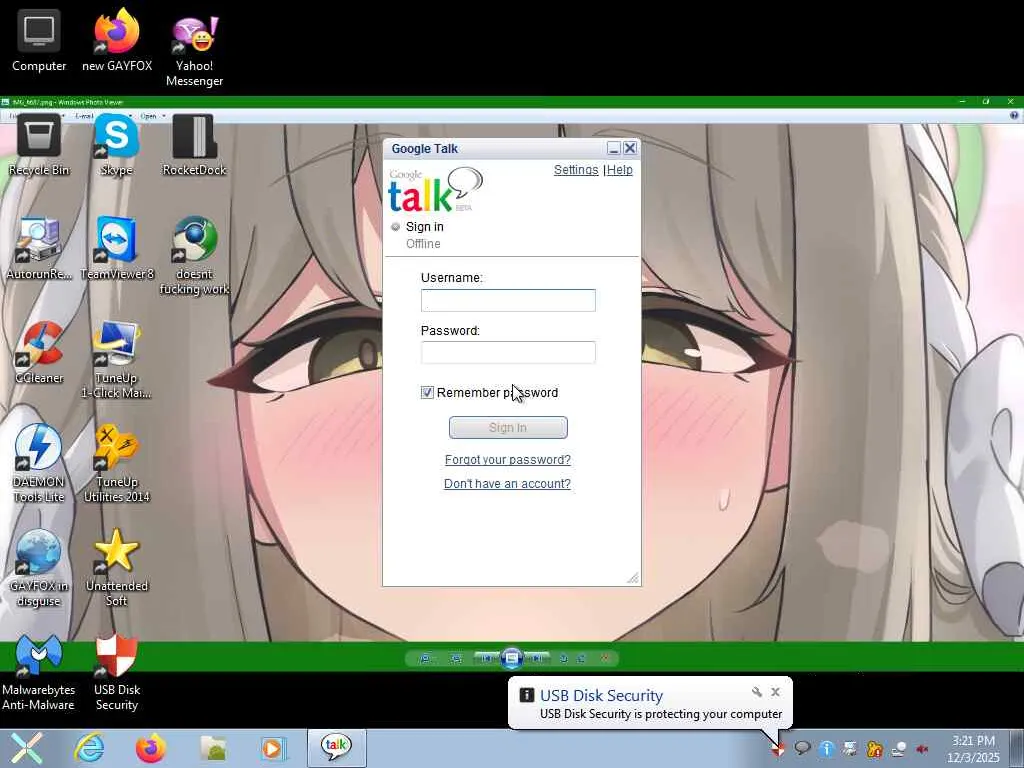
Task: Open the notification options wrench icon
Action: [x=757, y=692]
